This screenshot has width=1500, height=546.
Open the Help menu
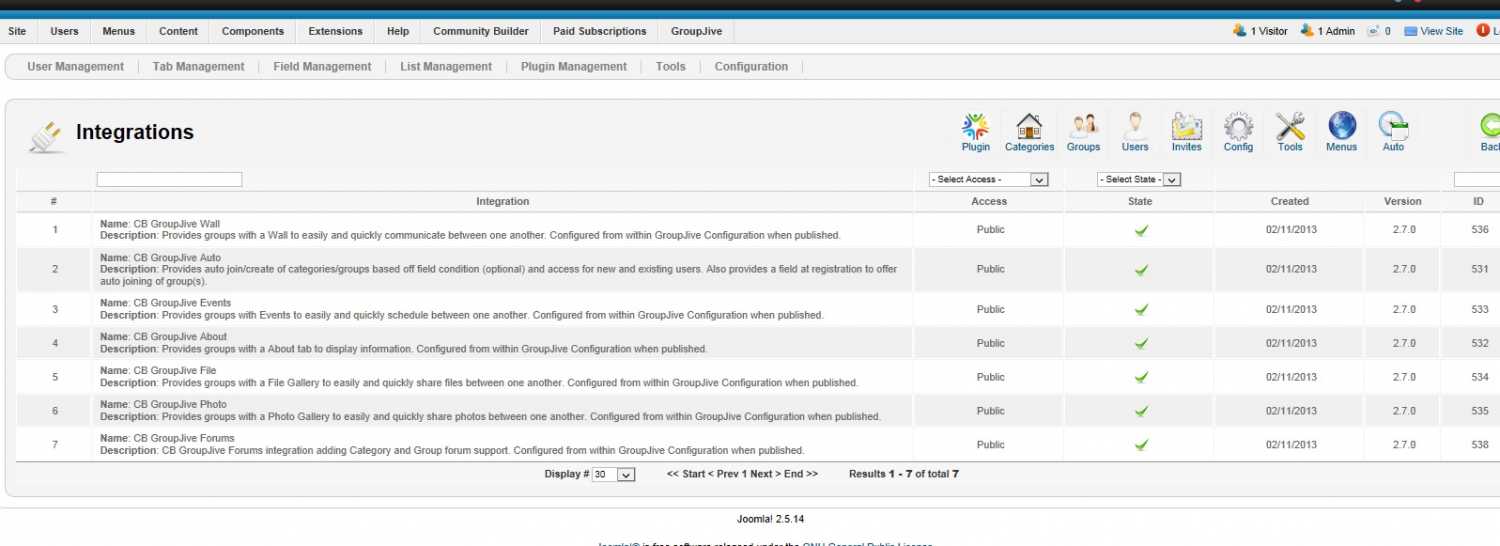pyautogui.click(x=398, y=31)
